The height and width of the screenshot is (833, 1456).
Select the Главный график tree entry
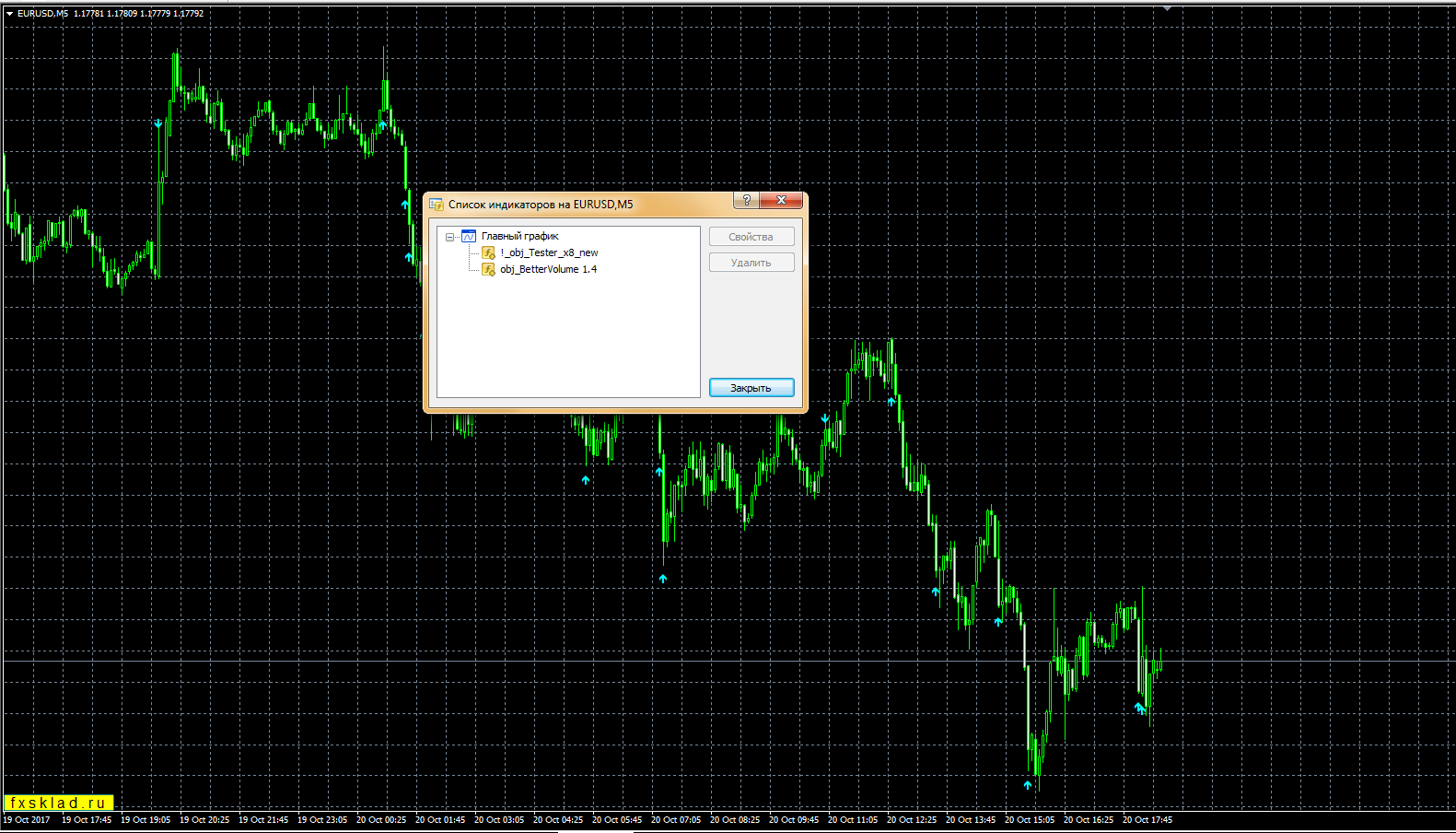tap(519, 236)
